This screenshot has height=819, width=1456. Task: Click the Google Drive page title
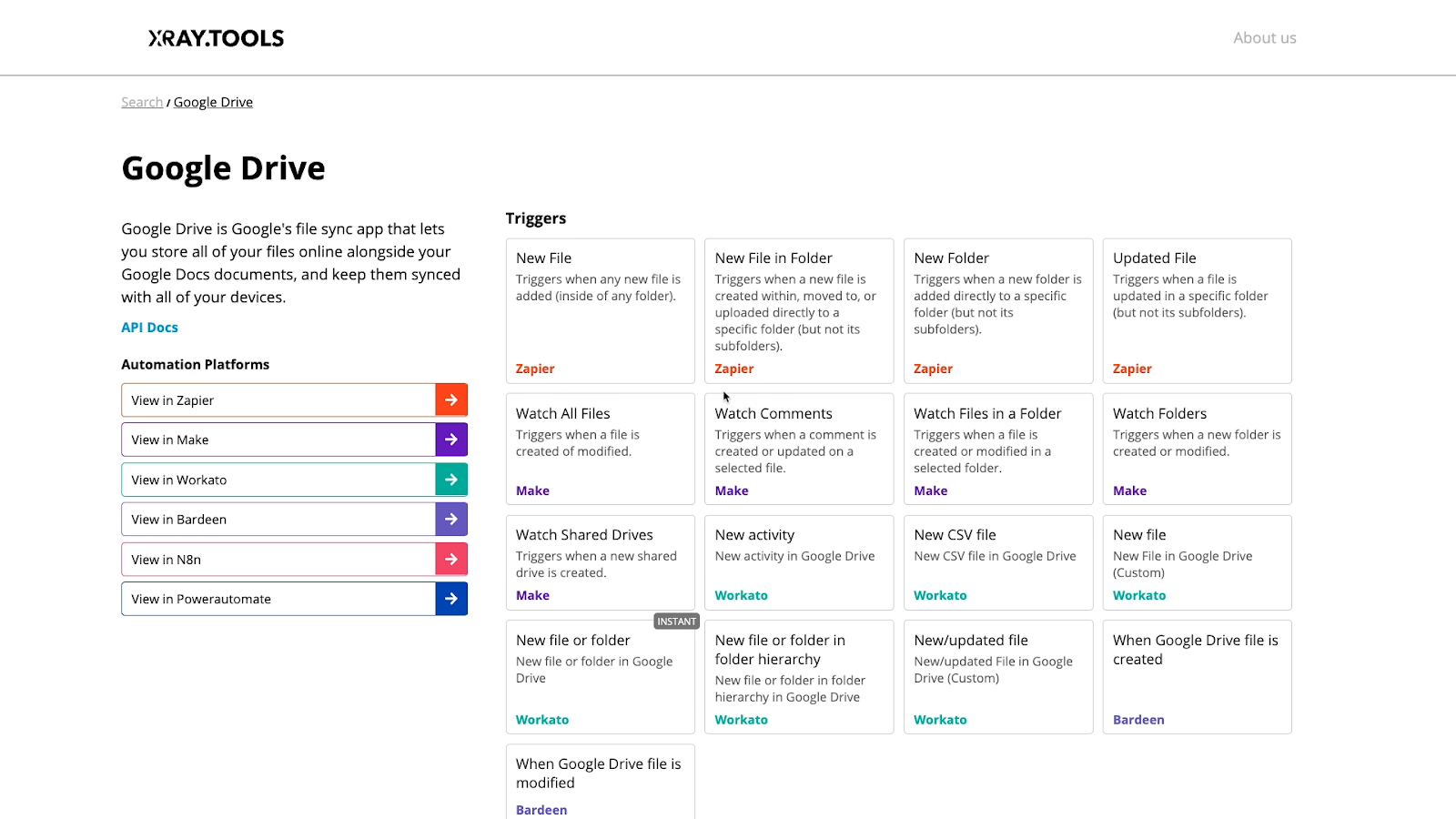point(223,168)
